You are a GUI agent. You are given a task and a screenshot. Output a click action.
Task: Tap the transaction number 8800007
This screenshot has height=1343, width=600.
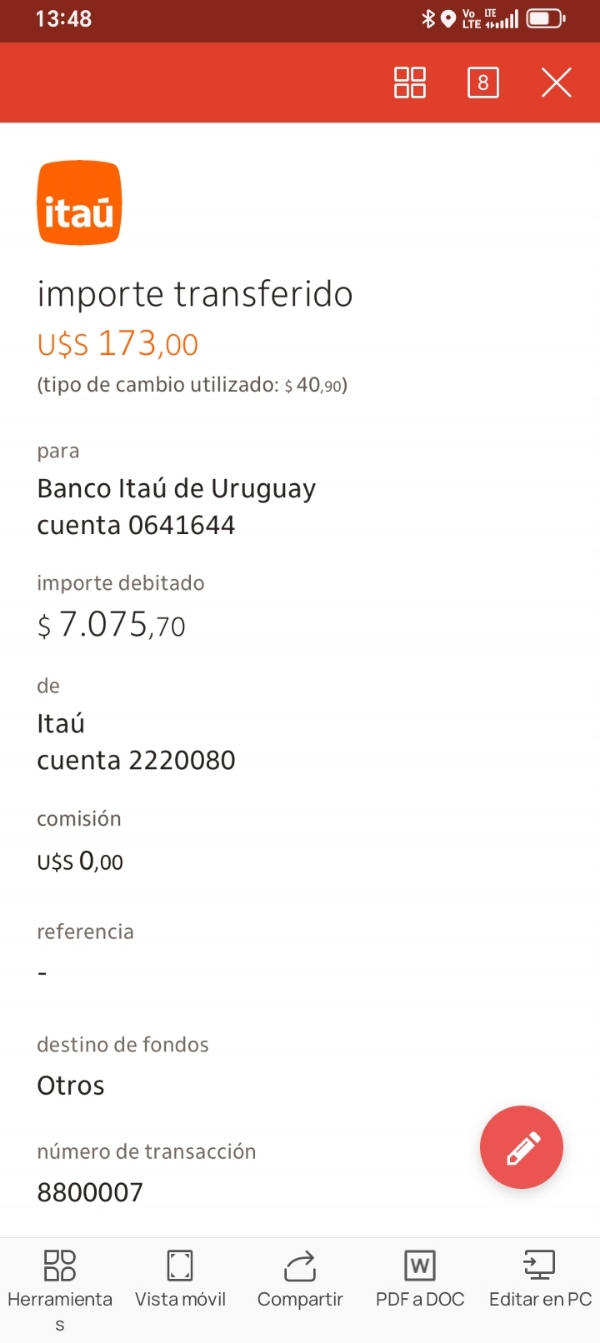tap(90, 1192)
